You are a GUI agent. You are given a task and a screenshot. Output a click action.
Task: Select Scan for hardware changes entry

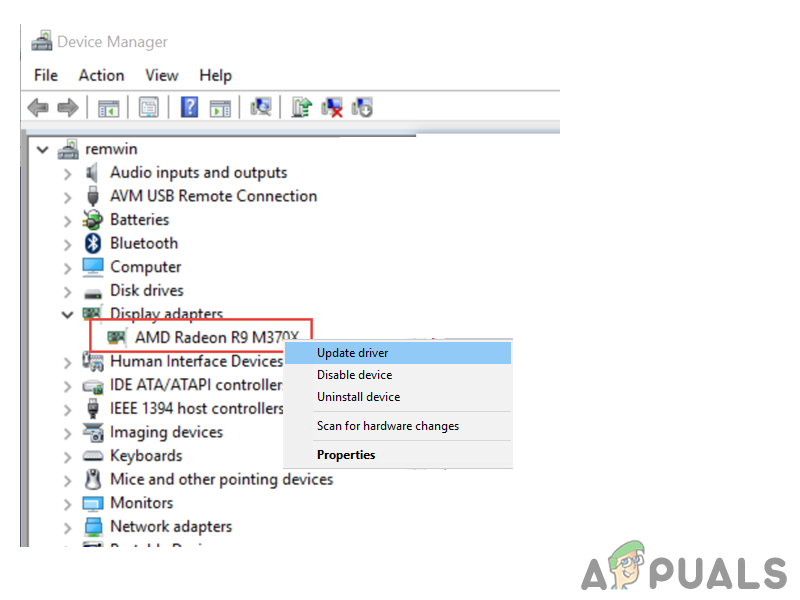pos(398,426)
